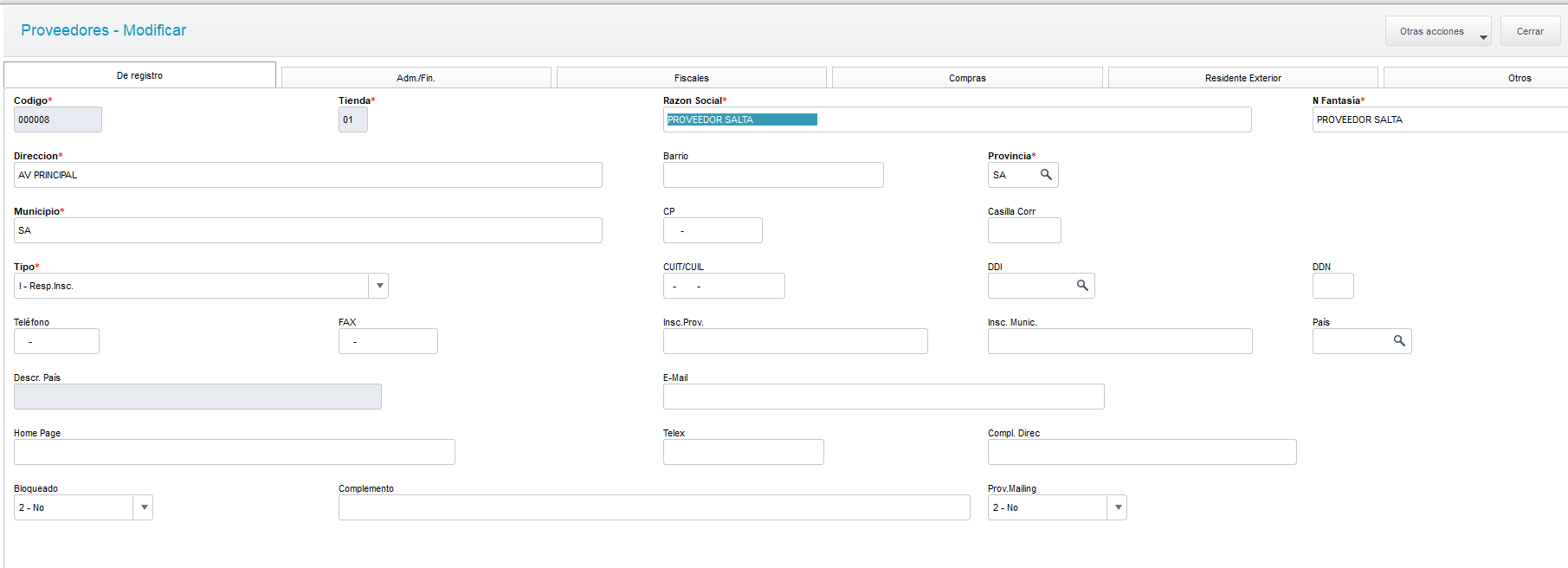Click the Codigo field showing 000008
Viewport: 1568px width, 568px height.
tap(57, 119)
